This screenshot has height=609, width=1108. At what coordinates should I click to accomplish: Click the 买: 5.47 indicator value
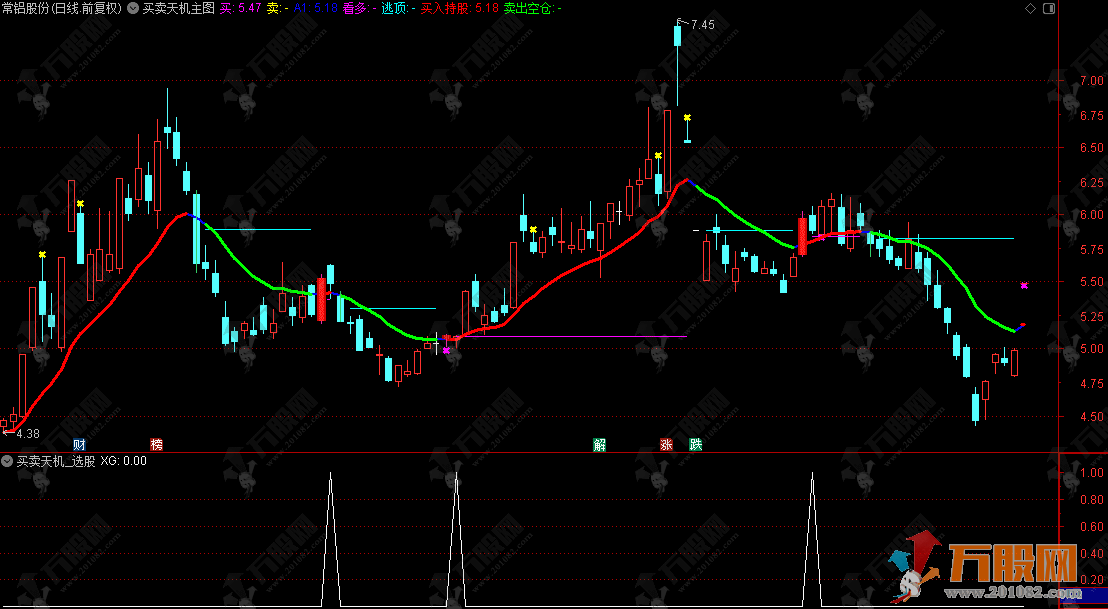tap(240, 8)
